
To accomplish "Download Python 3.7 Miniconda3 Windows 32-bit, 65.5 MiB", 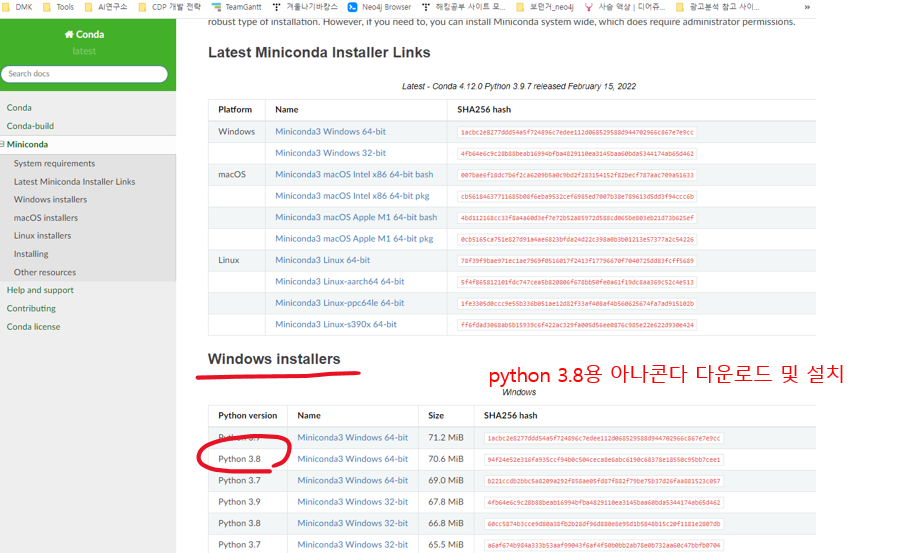I will click(x=353, y=545).
